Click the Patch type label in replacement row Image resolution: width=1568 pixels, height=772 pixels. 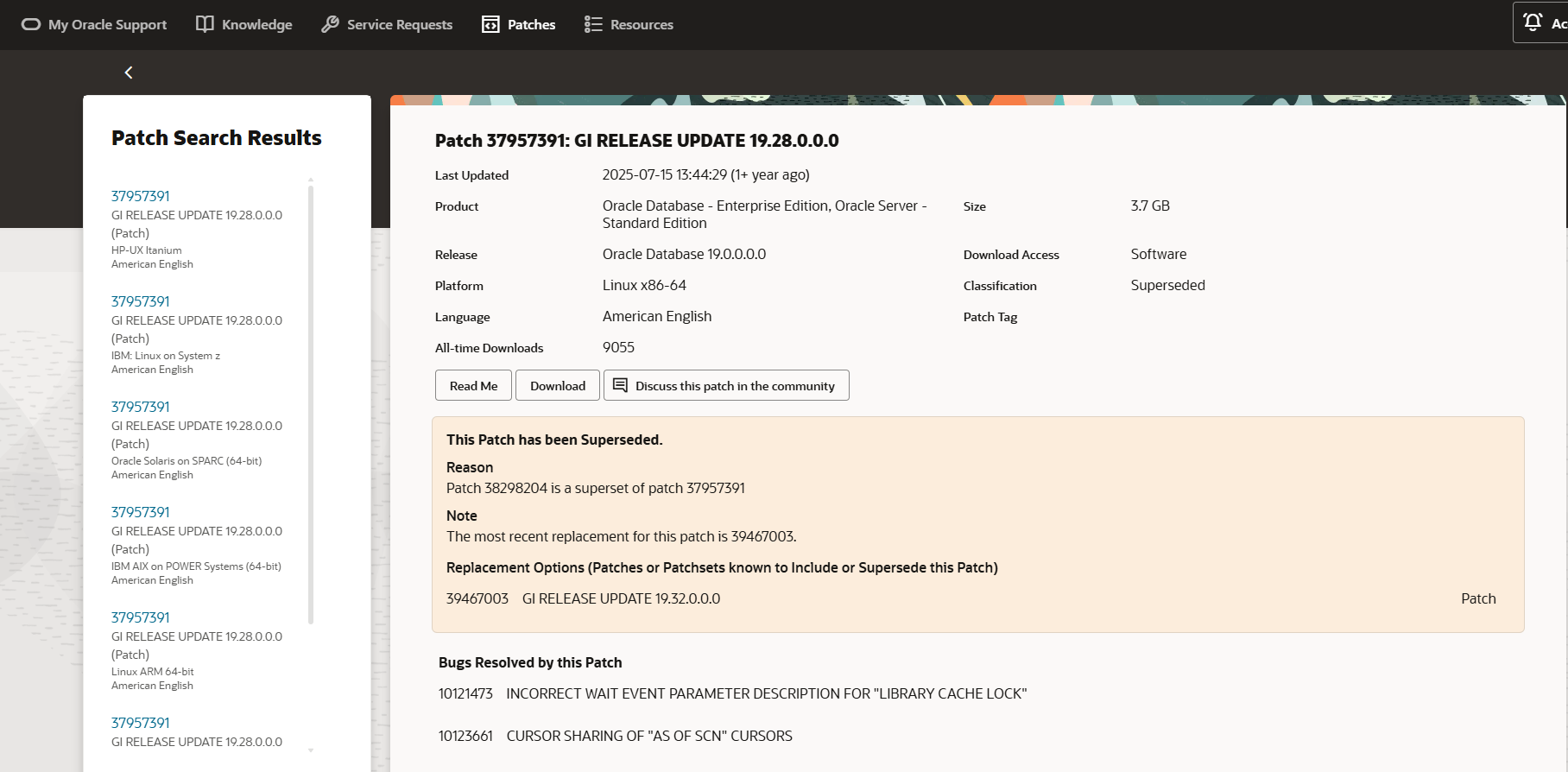click(x=1478, y=598)
